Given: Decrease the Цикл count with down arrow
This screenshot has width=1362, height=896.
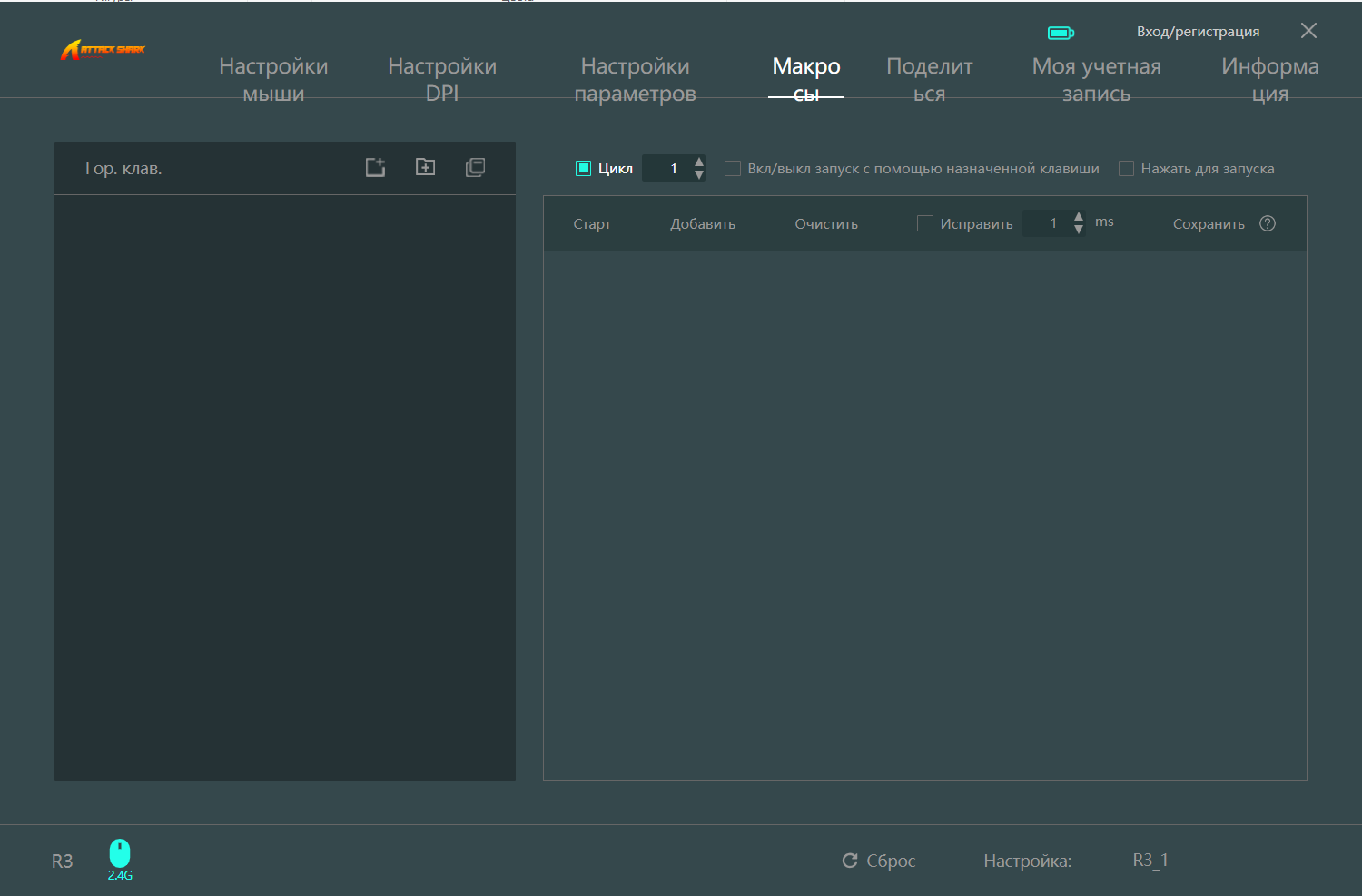Looking at the screenshot, I should click(x=699, y=174).
